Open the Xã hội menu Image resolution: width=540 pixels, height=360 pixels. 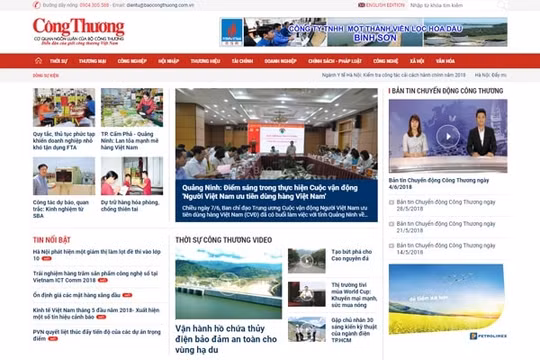pos(417,61)
